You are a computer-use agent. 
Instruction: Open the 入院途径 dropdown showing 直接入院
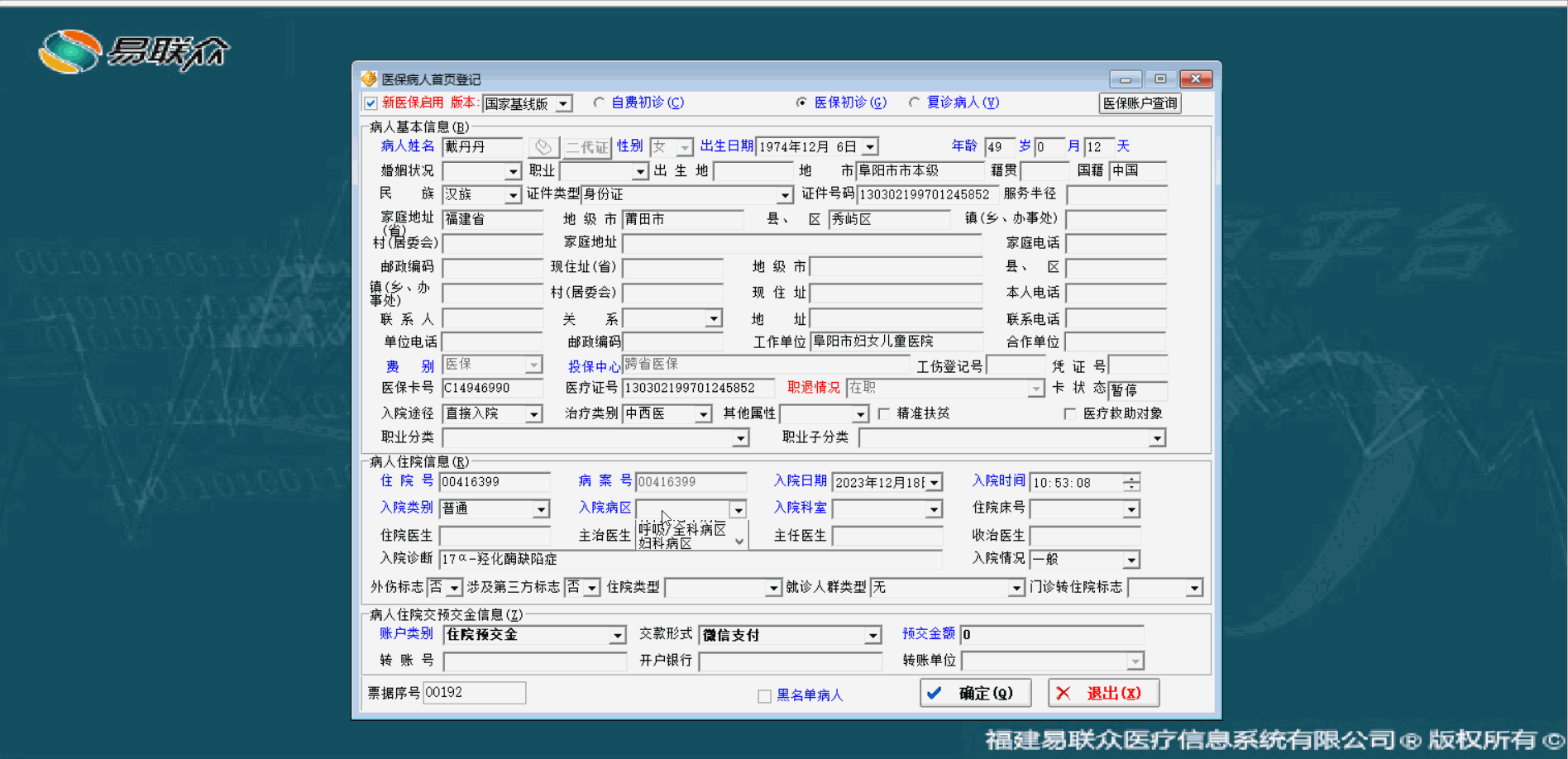(534, 413)
